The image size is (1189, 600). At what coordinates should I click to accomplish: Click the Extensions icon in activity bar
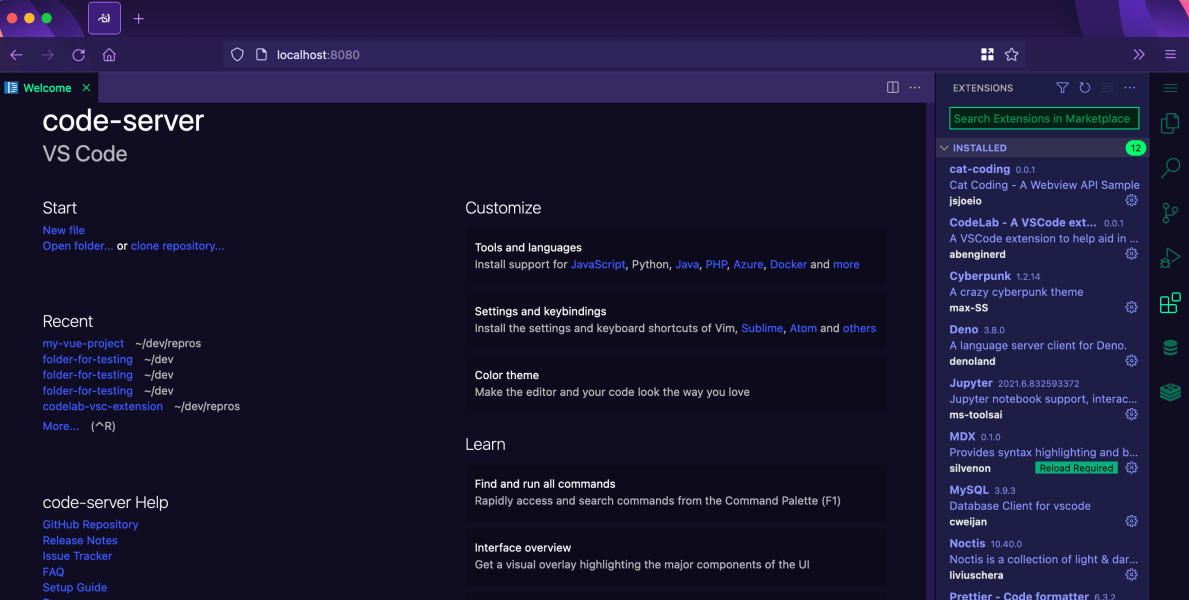(x=1169, y=304)
